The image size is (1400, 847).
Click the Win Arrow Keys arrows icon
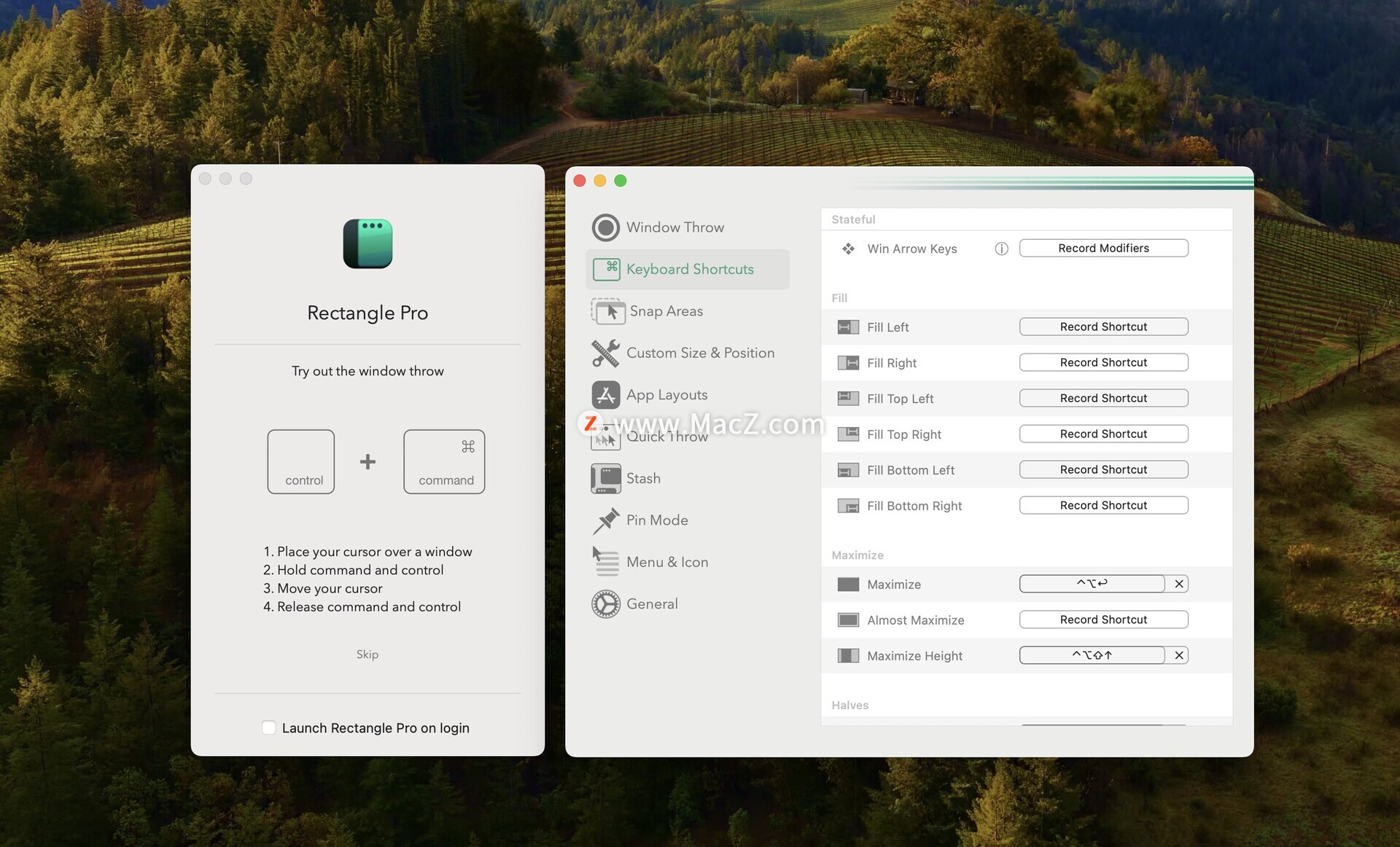click(x=848, y=249)
